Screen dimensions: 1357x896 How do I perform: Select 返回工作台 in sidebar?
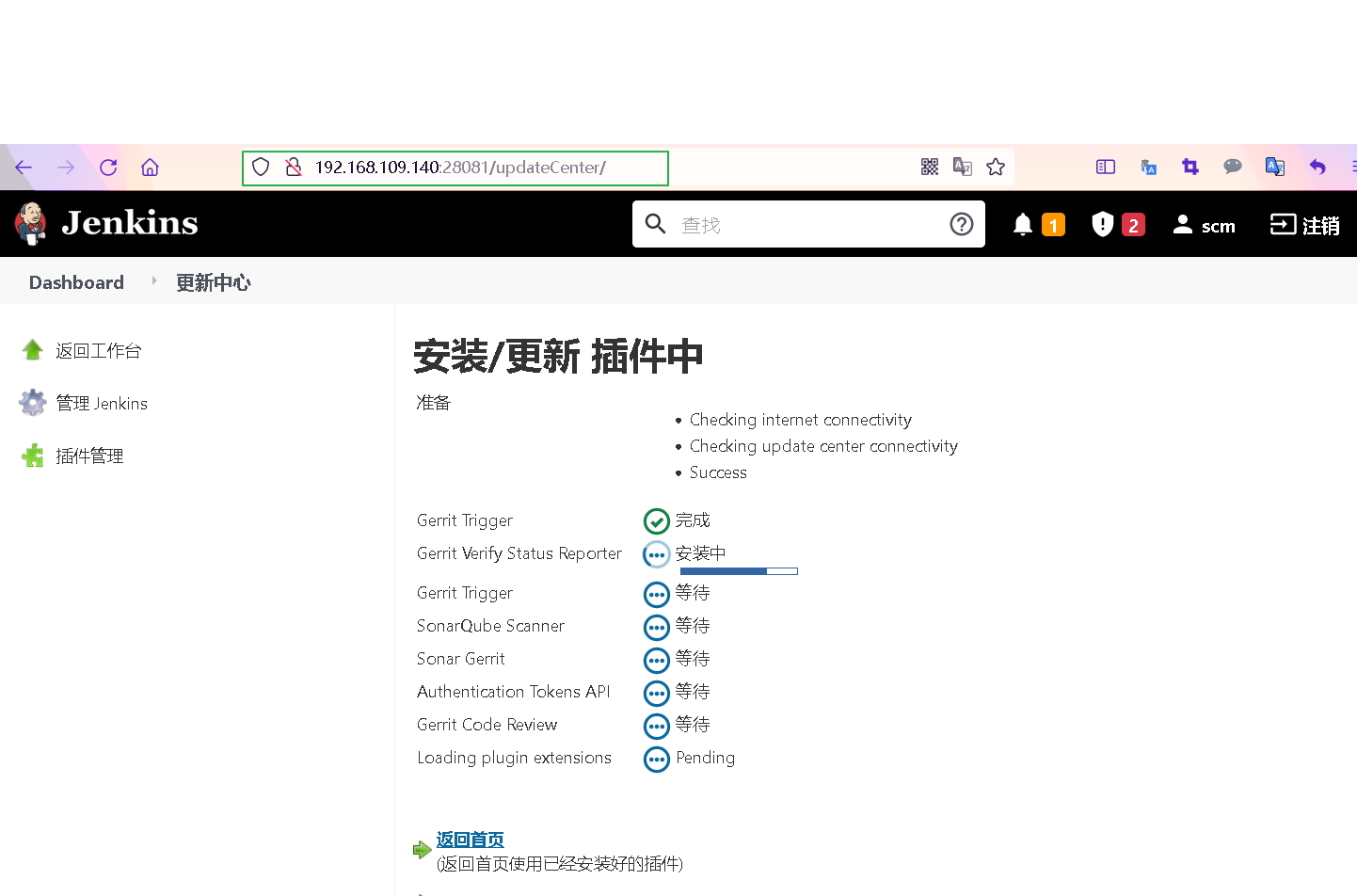click(x=98, y=351)
